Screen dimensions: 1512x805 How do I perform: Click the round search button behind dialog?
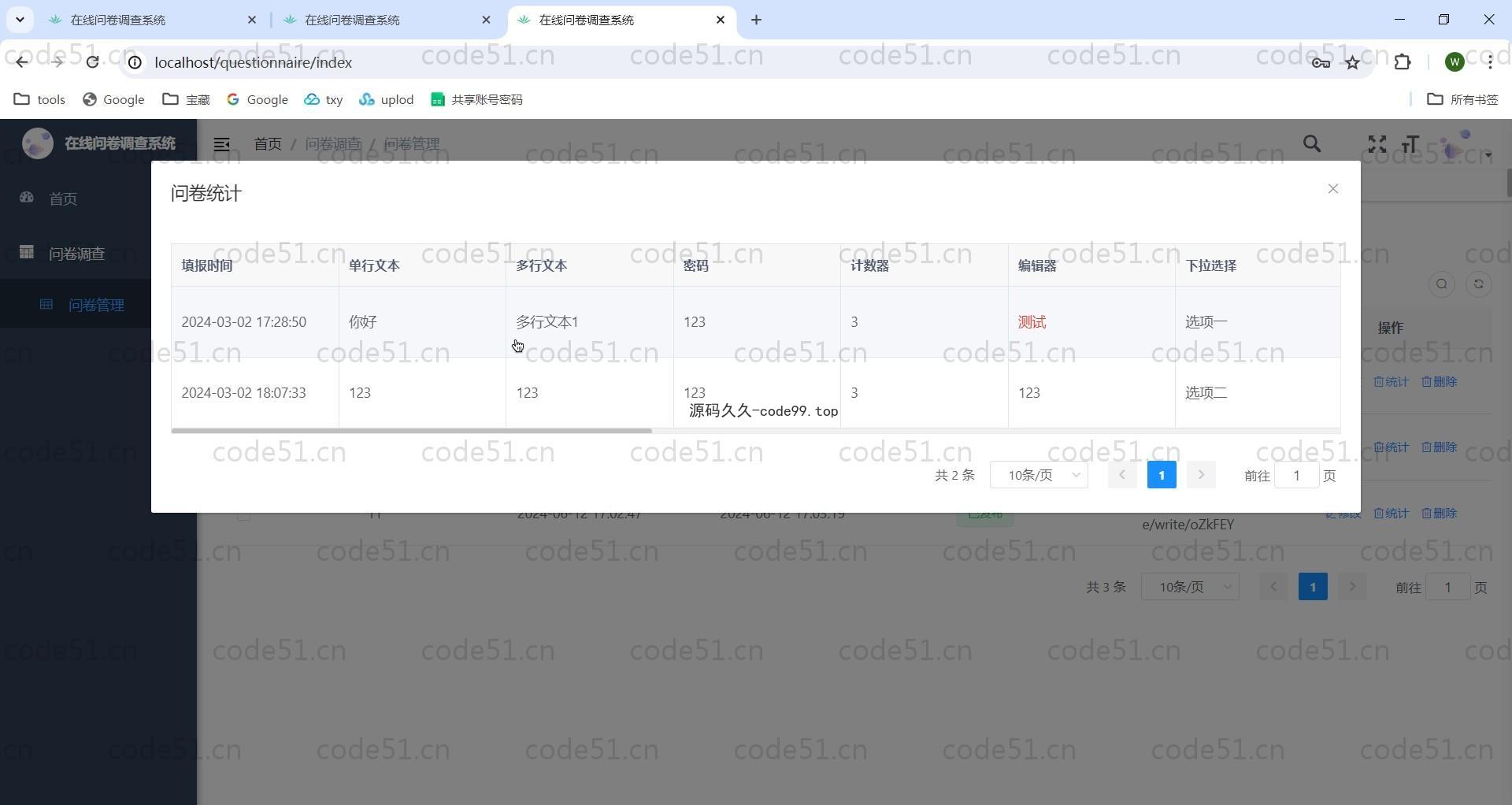pos(1442,284)
